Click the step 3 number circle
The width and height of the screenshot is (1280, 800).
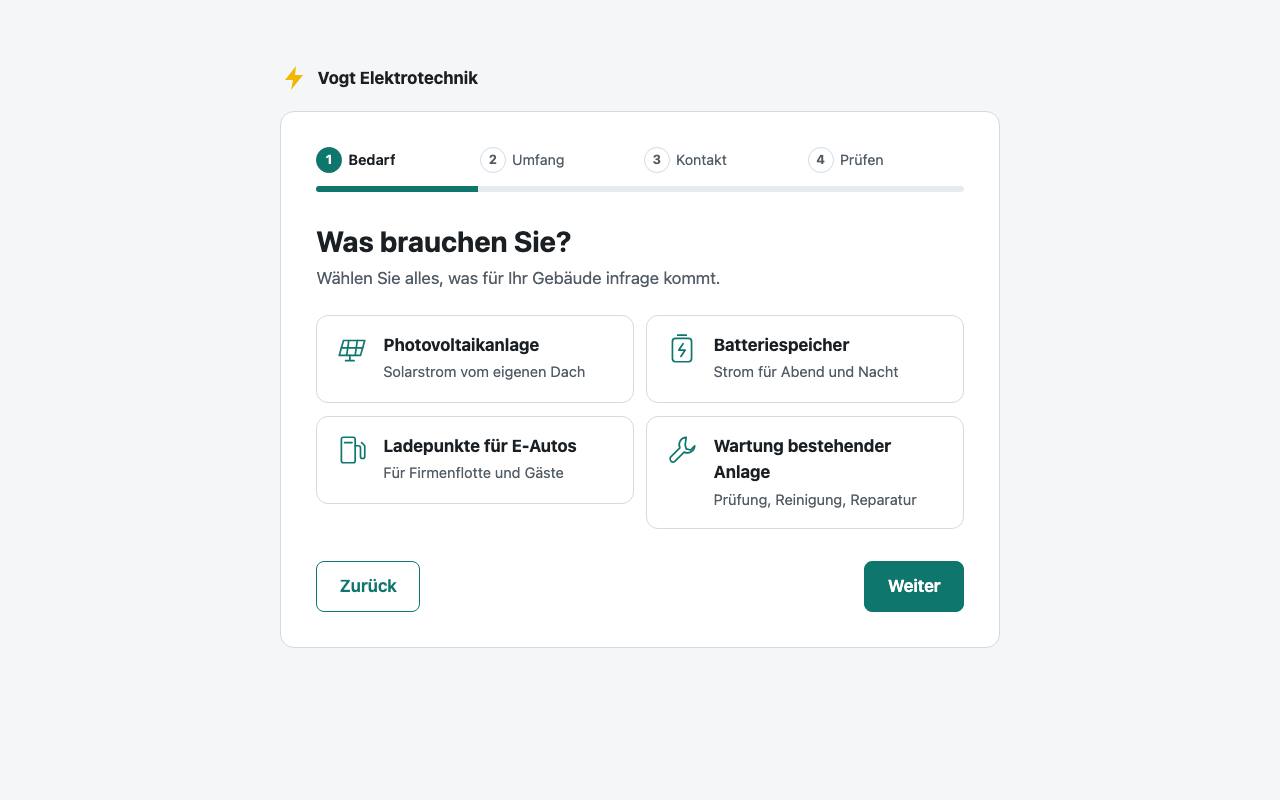(657, 160)
